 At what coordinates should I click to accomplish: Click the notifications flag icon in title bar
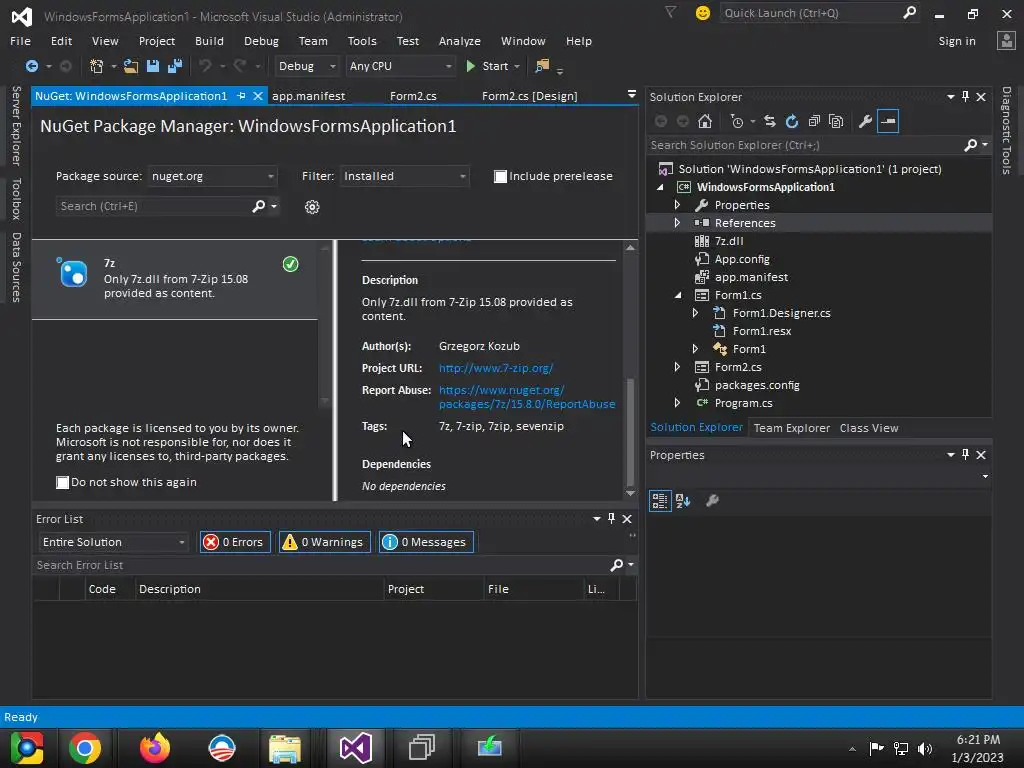click(670, 12)
